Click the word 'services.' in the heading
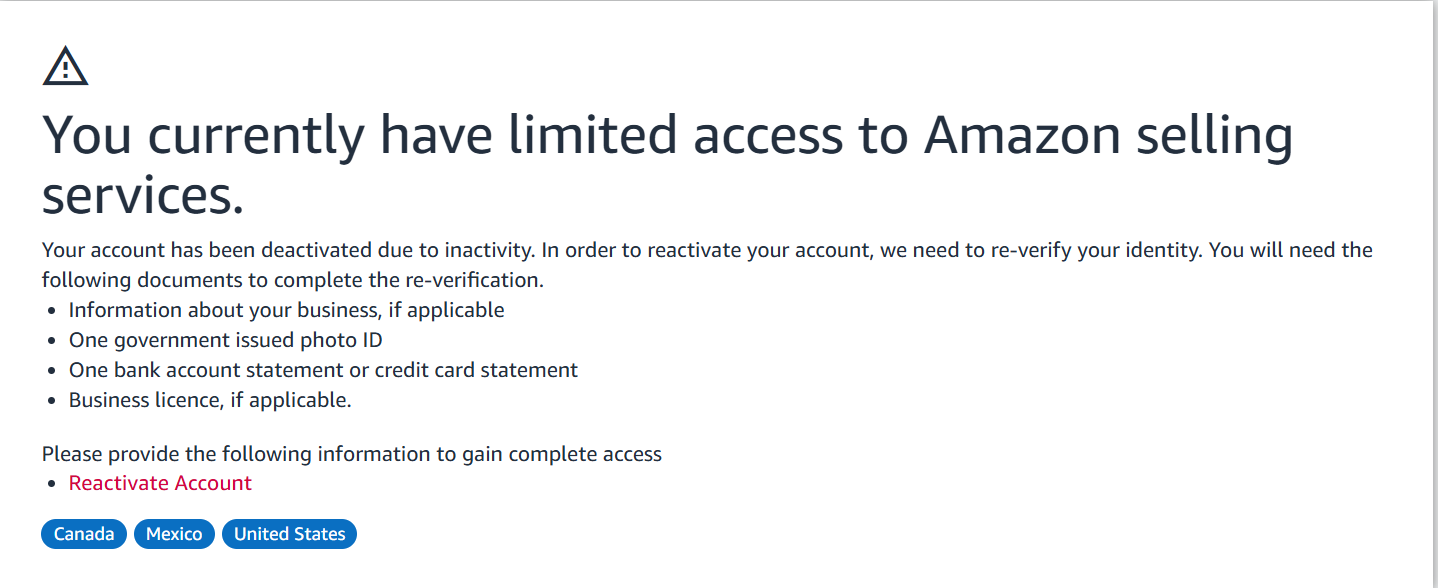This screenshot has width=1438, height=588. point(143,197)
